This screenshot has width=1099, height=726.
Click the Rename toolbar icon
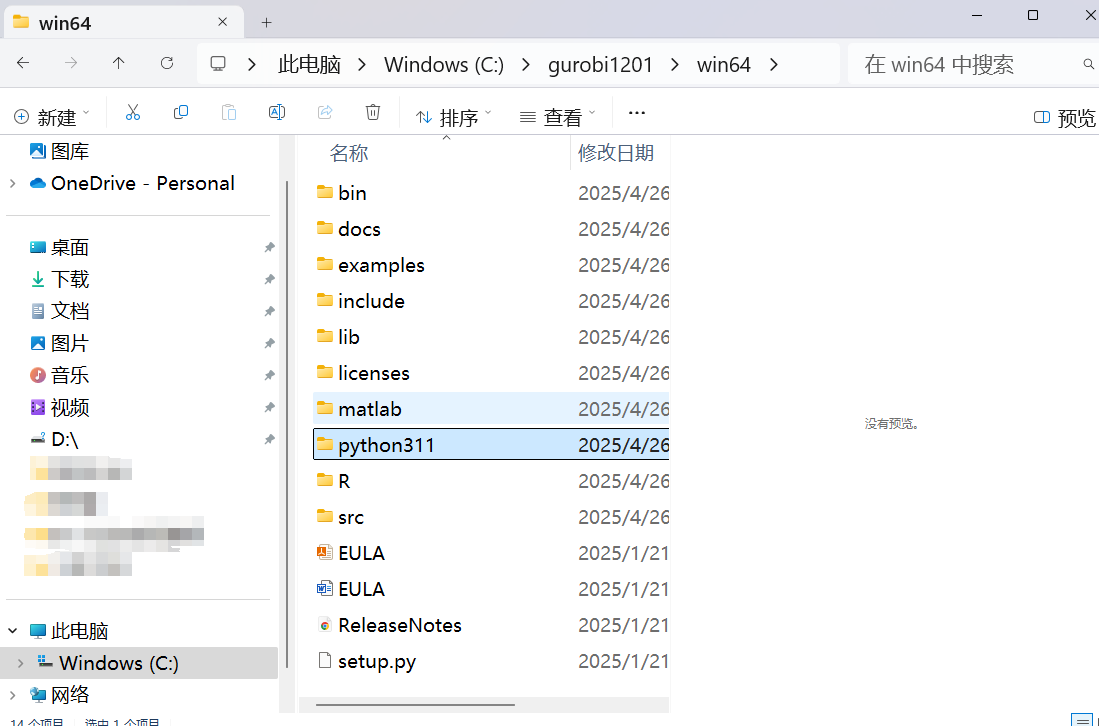coord(277,112)
